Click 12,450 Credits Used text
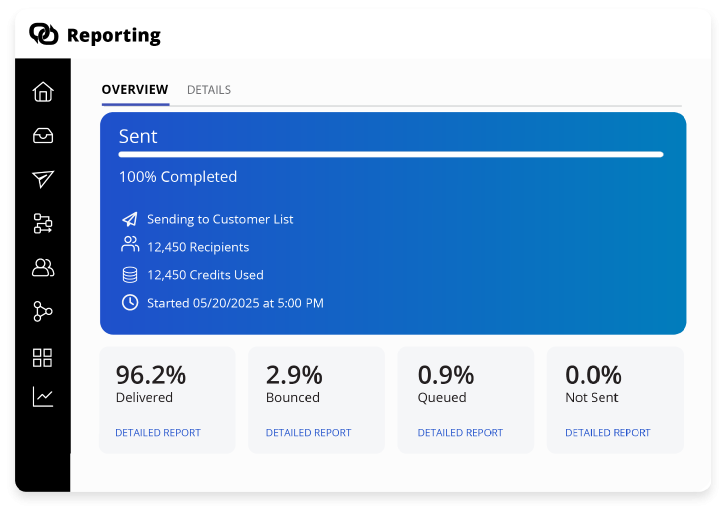The width and height of the screenshot is (726, 513). (205, 275)
